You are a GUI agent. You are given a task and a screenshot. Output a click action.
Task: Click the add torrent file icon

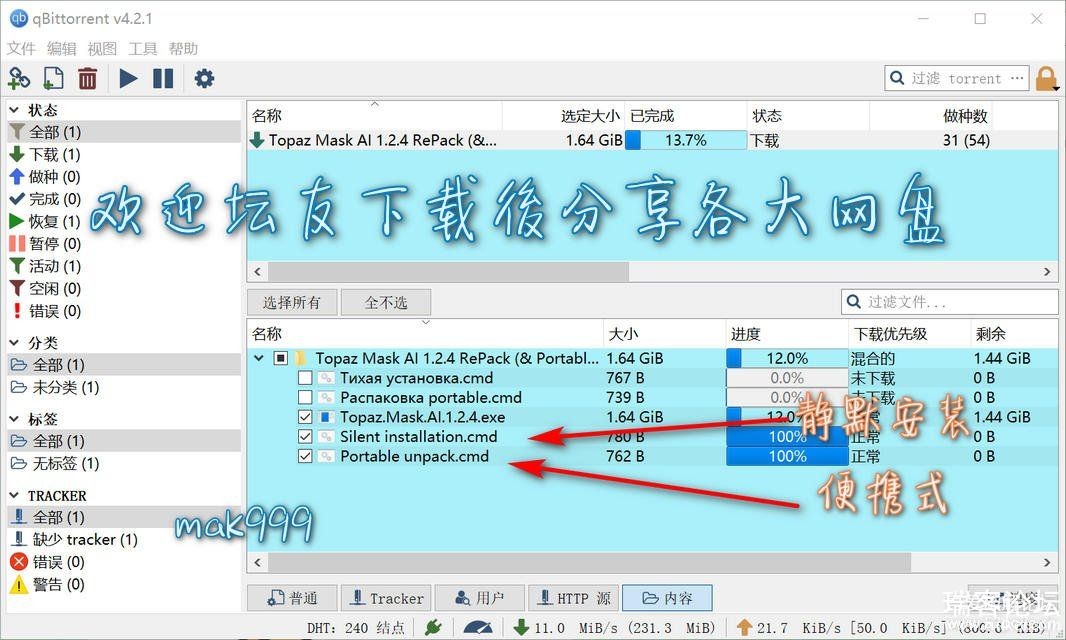pyautogui.click(x=53, y=79)
